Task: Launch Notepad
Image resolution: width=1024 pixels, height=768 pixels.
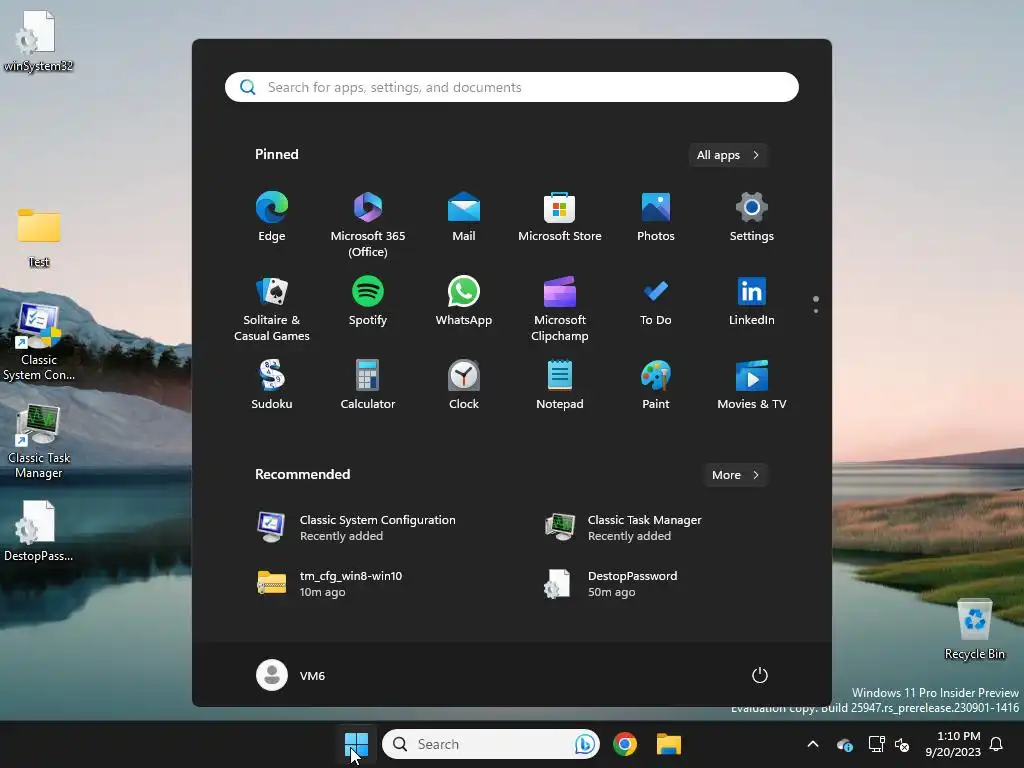Action: pos(560,385)
